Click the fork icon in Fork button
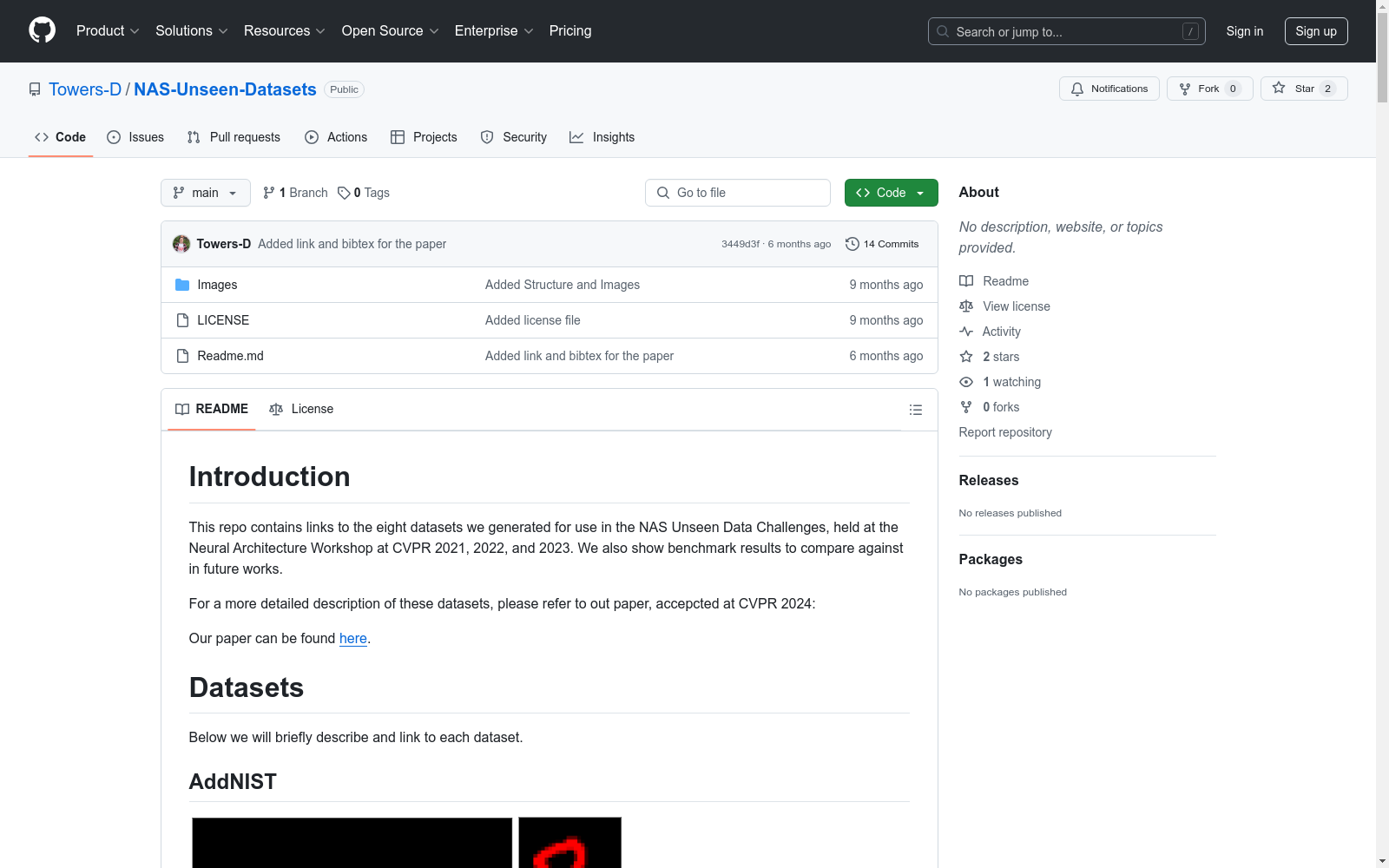1389x868 pixels. (x=1185, y=89)
